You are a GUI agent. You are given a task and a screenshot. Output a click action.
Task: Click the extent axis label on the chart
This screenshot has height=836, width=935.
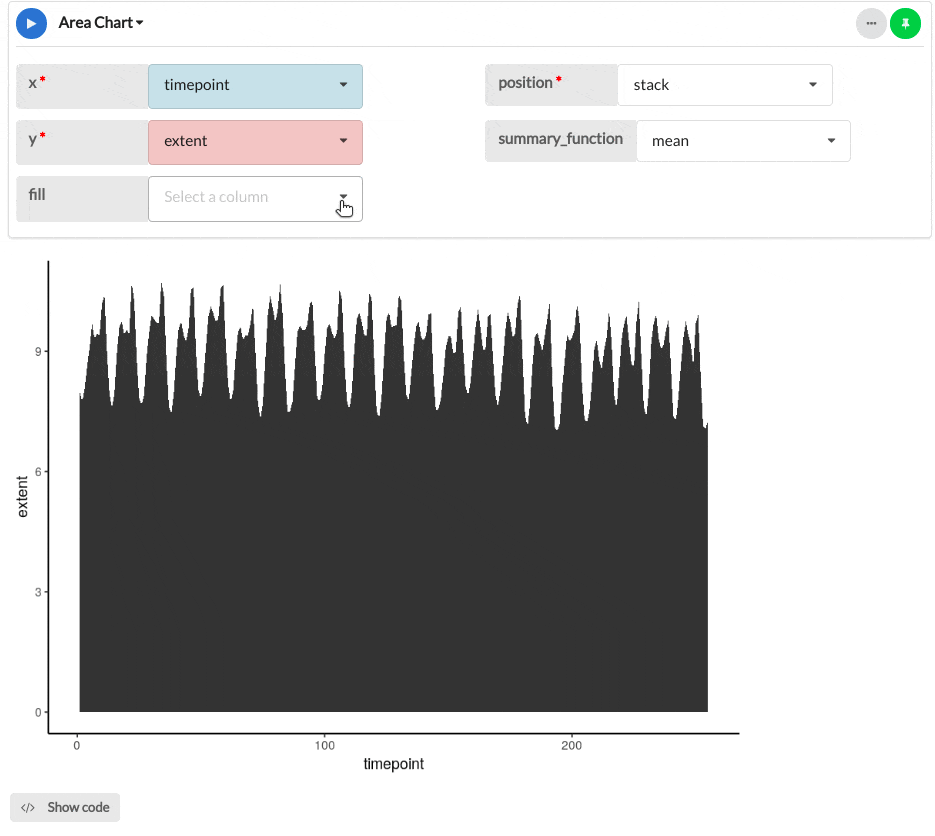tap(23, 492)
